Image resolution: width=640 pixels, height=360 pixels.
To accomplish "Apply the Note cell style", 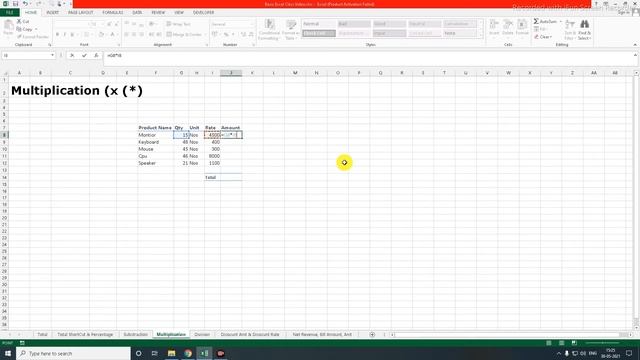I will tap(460, 33).
